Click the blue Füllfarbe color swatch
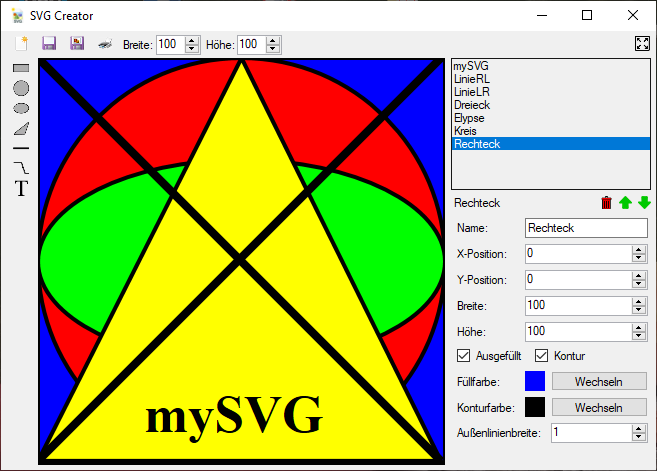Screen dimensions: 657x471 (x=535, y=381)
